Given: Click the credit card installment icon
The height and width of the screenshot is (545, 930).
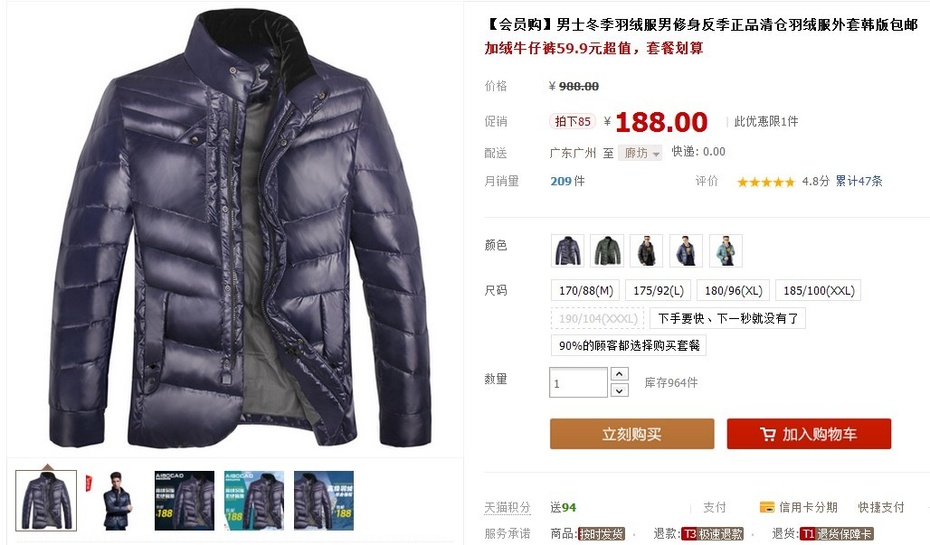Looking at the screenshot, I should tap(767, 508).
